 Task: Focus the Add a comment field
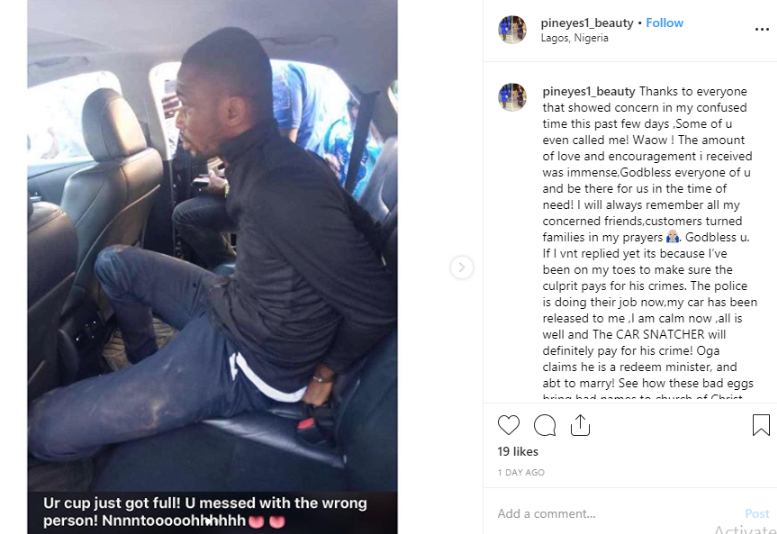pos(617,514)
